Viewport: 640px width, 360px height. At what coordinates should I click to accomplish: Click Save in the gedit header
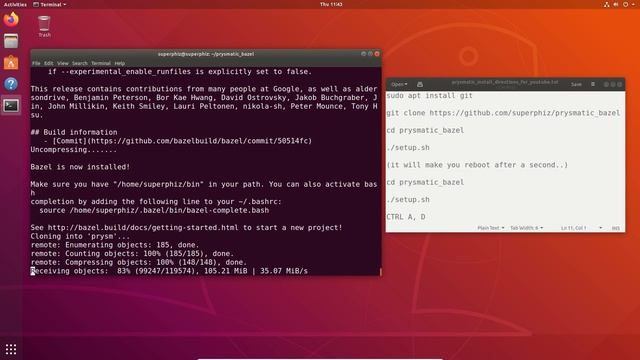(576, 84)
